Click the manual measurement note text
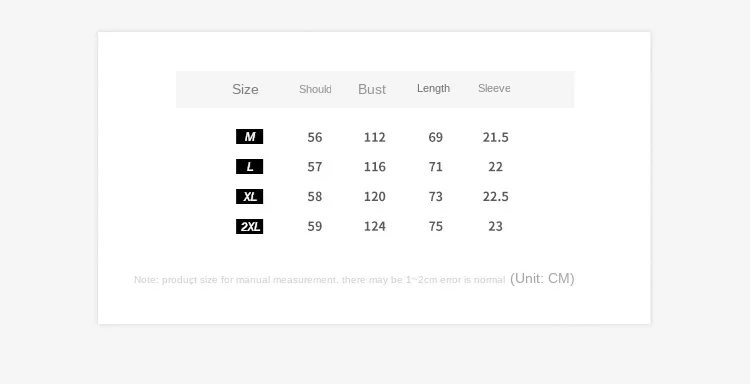The image size is (750, 384). click(x=320, y=280)
